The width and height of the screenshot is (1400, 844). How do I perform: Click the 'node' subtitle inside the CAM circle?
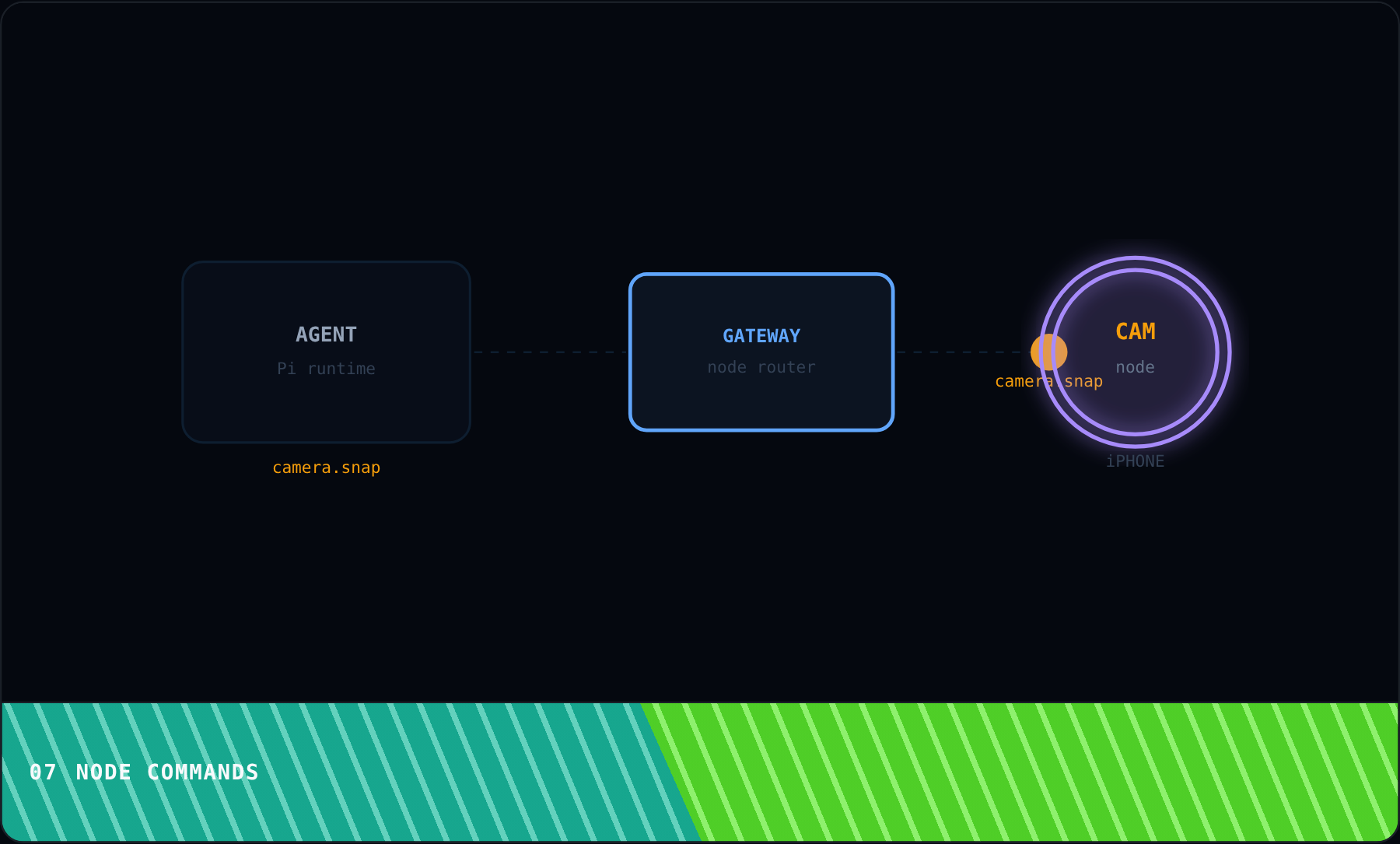click(x=1135, y=367)
